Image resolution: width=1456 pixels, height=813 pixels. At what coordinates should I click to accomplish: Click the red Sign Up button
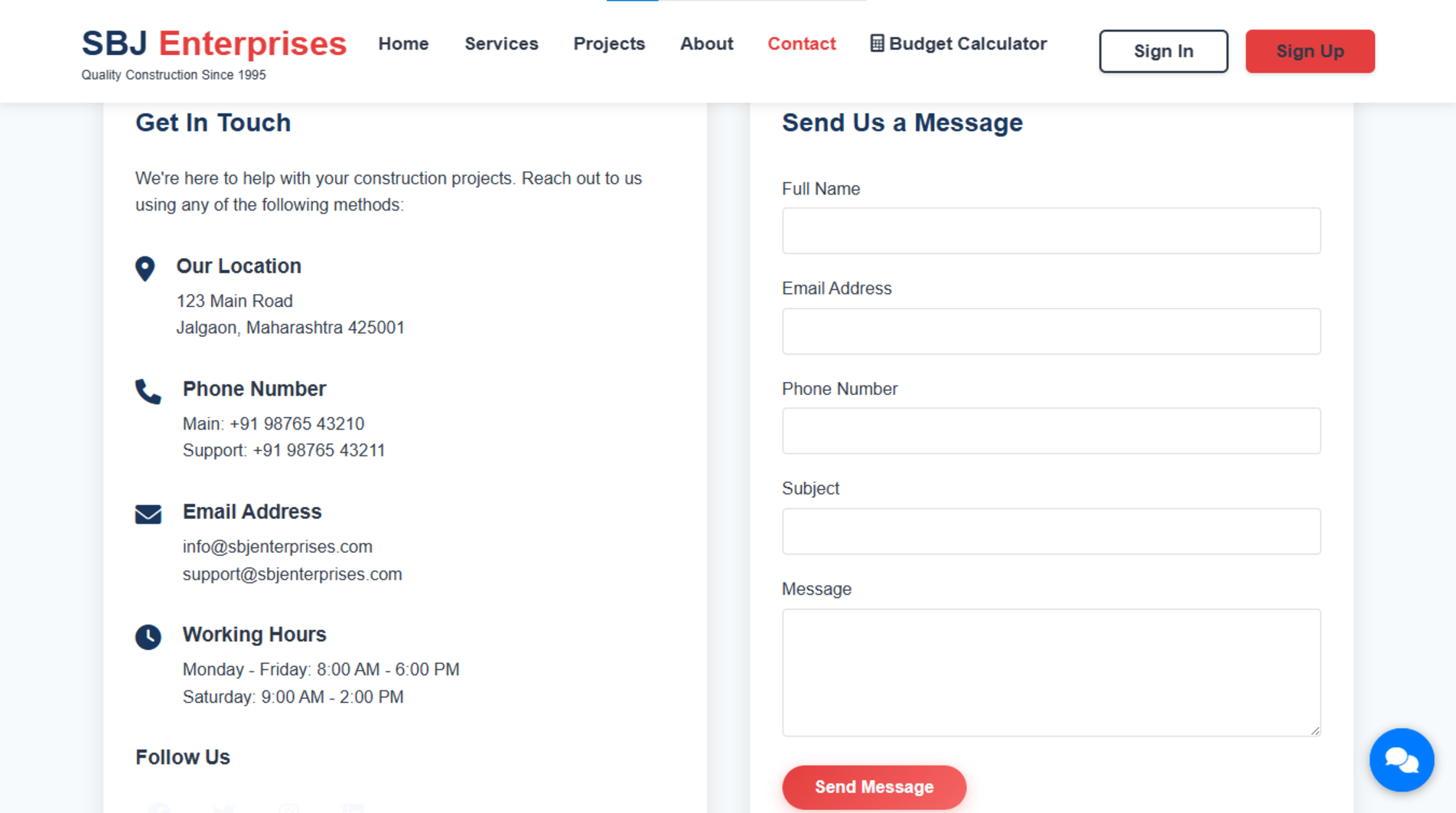(1310, 51)
